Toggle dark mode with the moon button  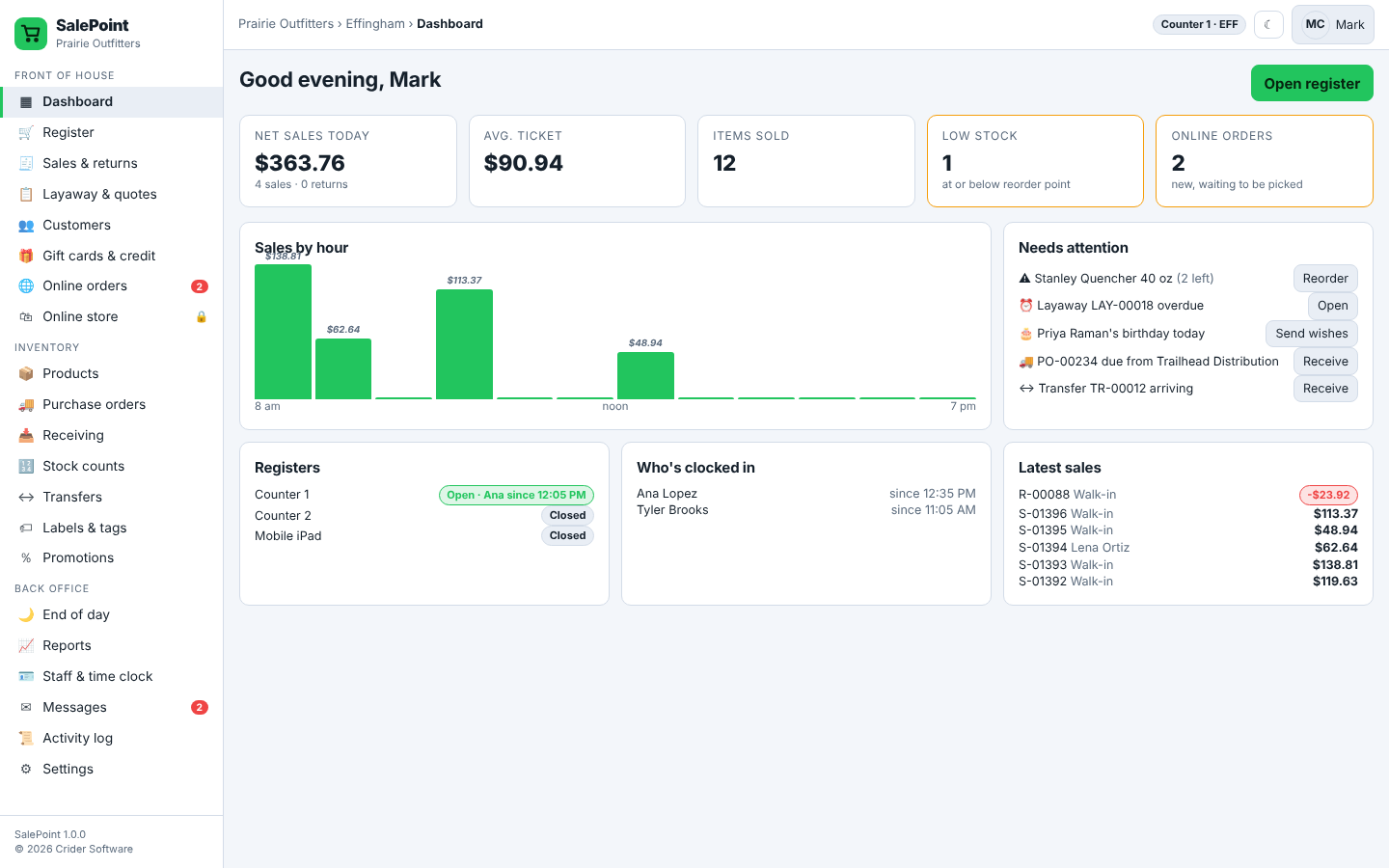[1268, 25]
